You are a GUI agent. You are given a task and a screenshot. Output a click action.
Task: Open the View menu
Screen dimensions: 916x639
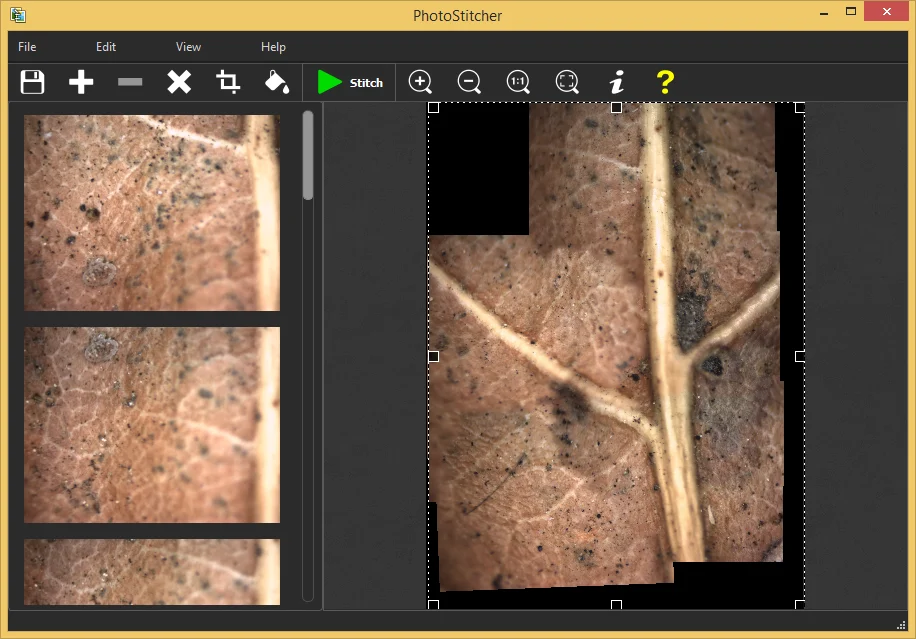188,47
